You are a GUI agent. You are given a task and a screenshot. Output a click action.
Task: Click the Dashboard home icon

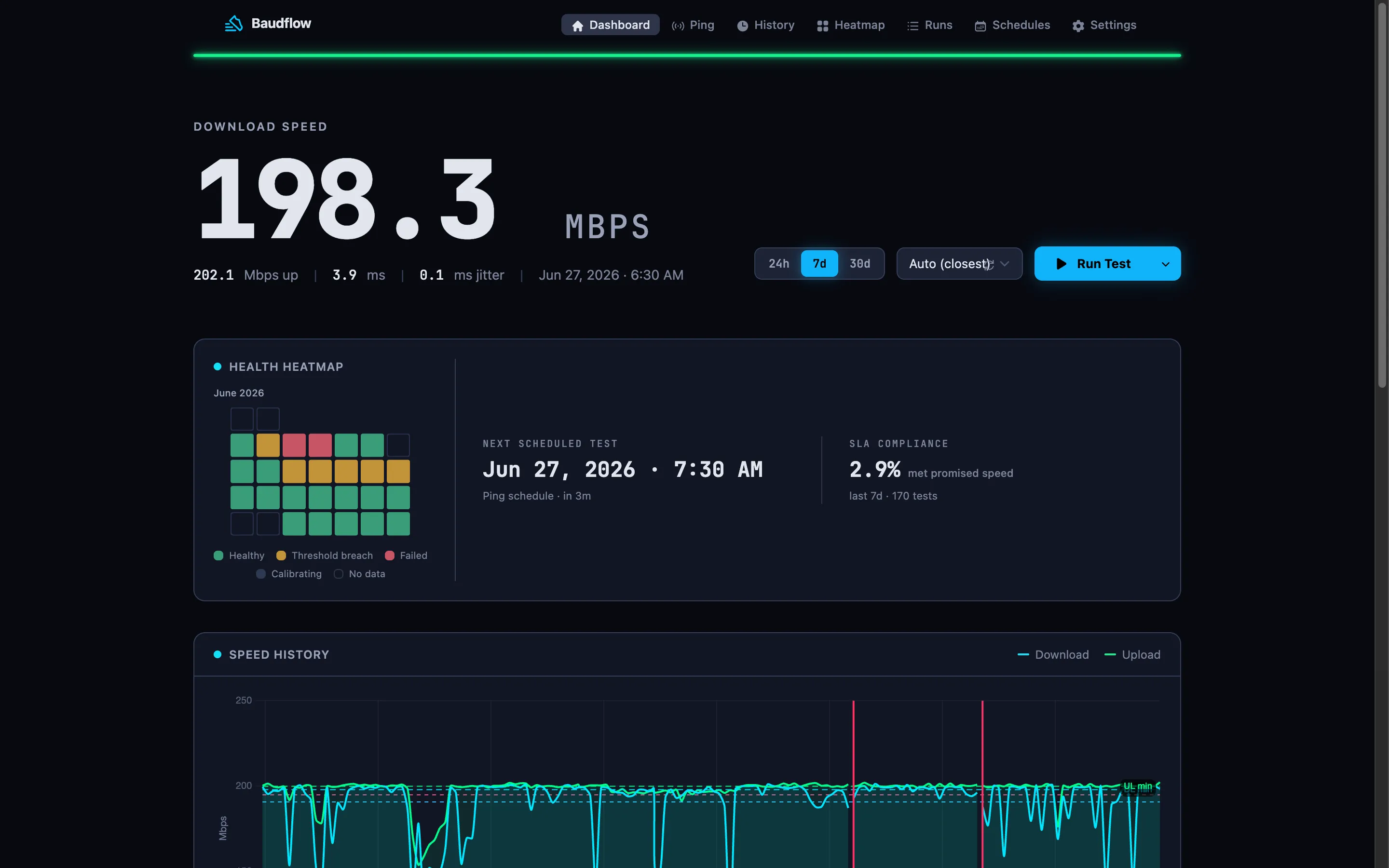(577, 26)
